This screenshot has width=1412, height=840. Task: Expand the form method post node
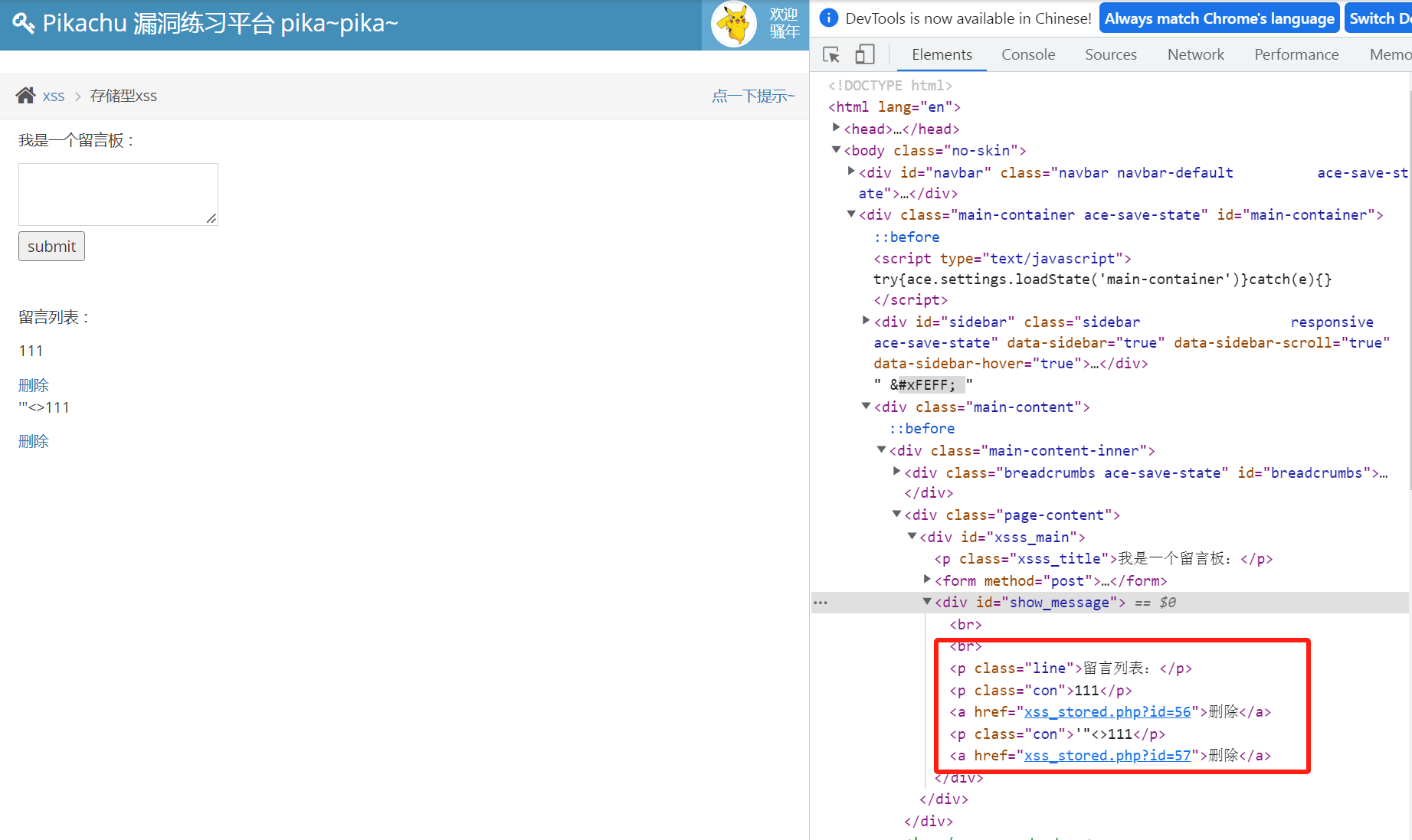click(927, 580)
